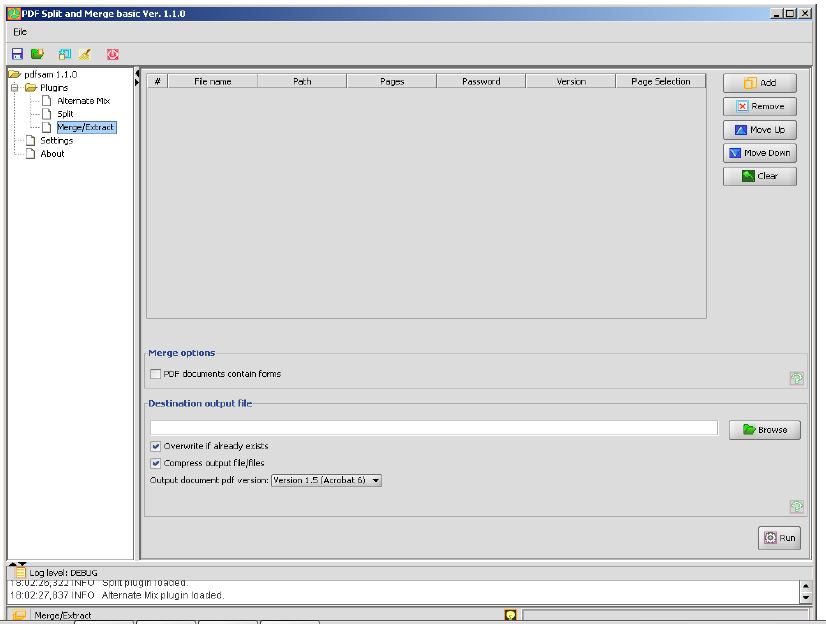Open the Output document pdf version dropdown
Image resolution: width=826 pixels, height=624 pixels.
tap(326, 480)
